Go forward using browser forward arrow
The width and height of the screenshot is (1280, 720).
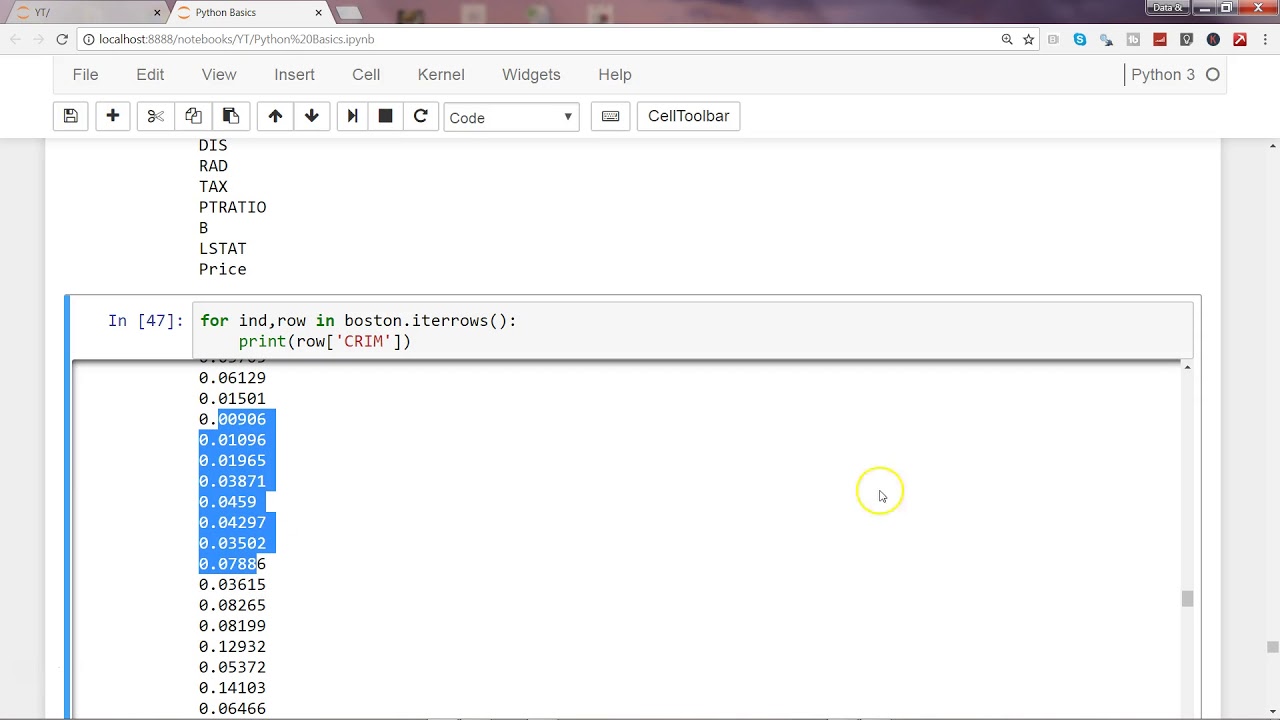pos(38,39)
